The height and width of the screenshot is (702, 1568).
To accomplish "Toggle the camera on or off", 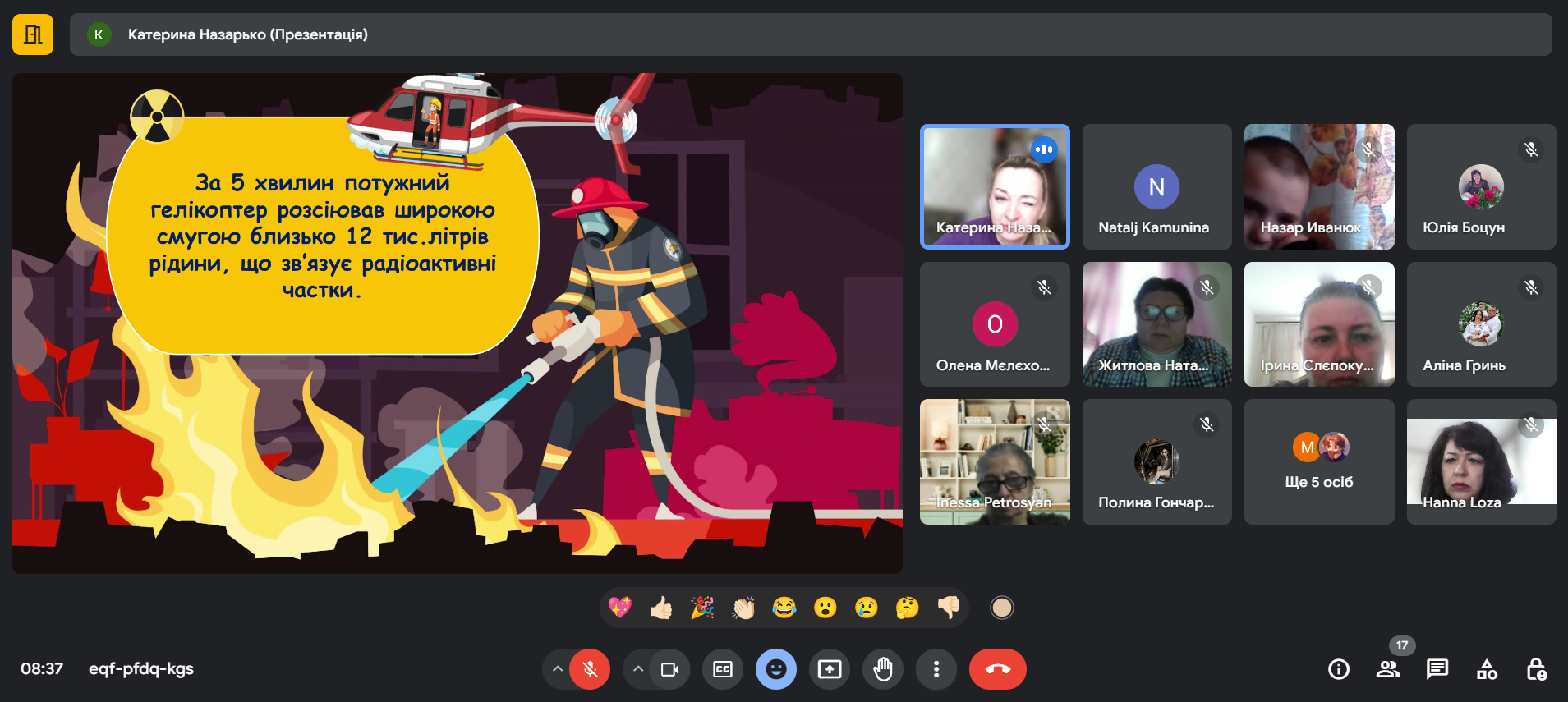I will pos(669,669).
